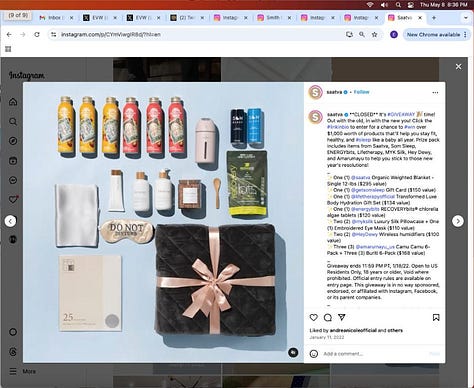
Task: Open macOS Wi-Fi menu
Action: [x=370, y=5]
